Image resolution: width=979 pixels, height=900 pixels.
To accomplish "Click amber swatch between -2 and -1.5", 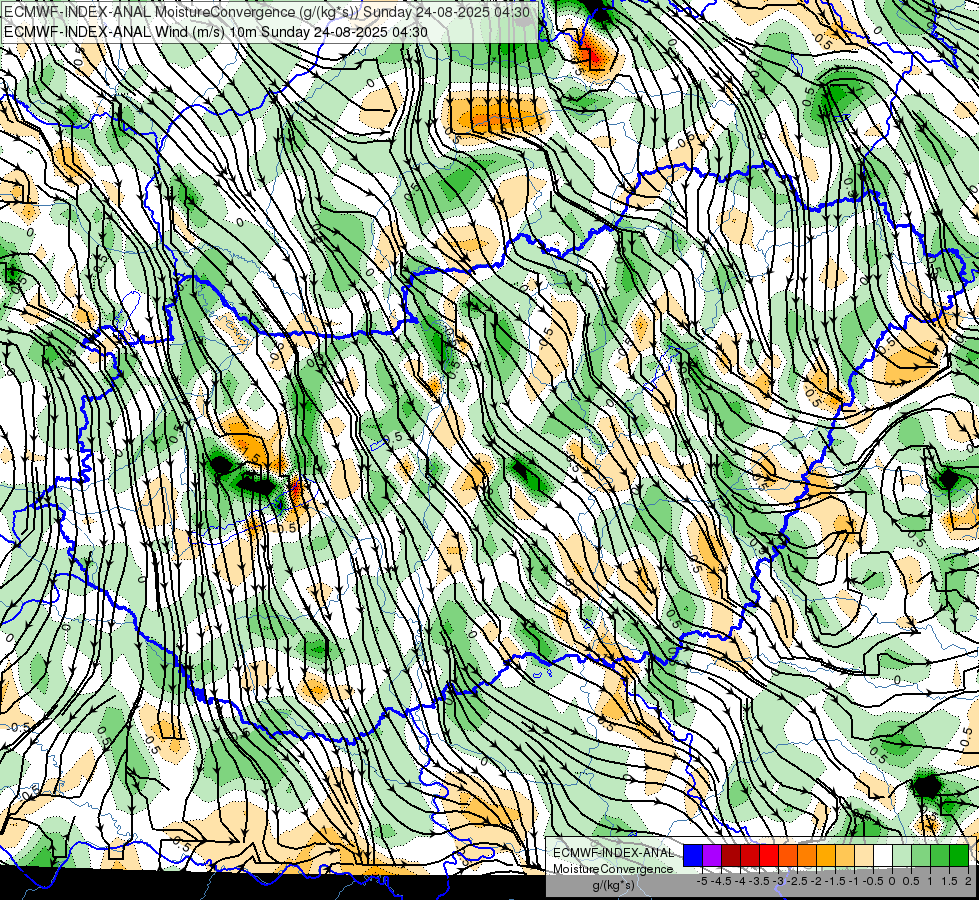I will [826, 855].
